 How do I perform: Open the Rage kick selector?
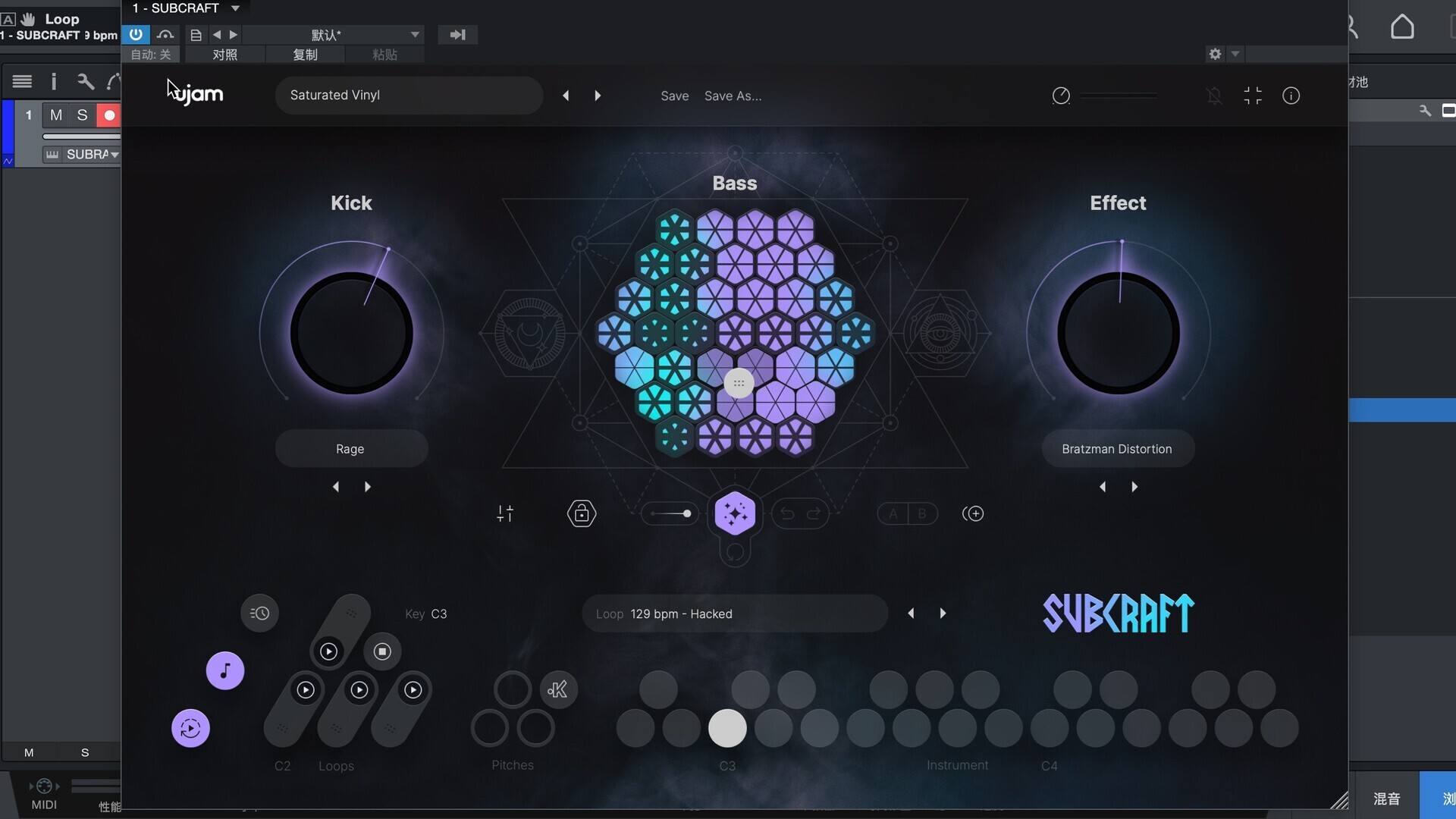click(x=351, y=449)
